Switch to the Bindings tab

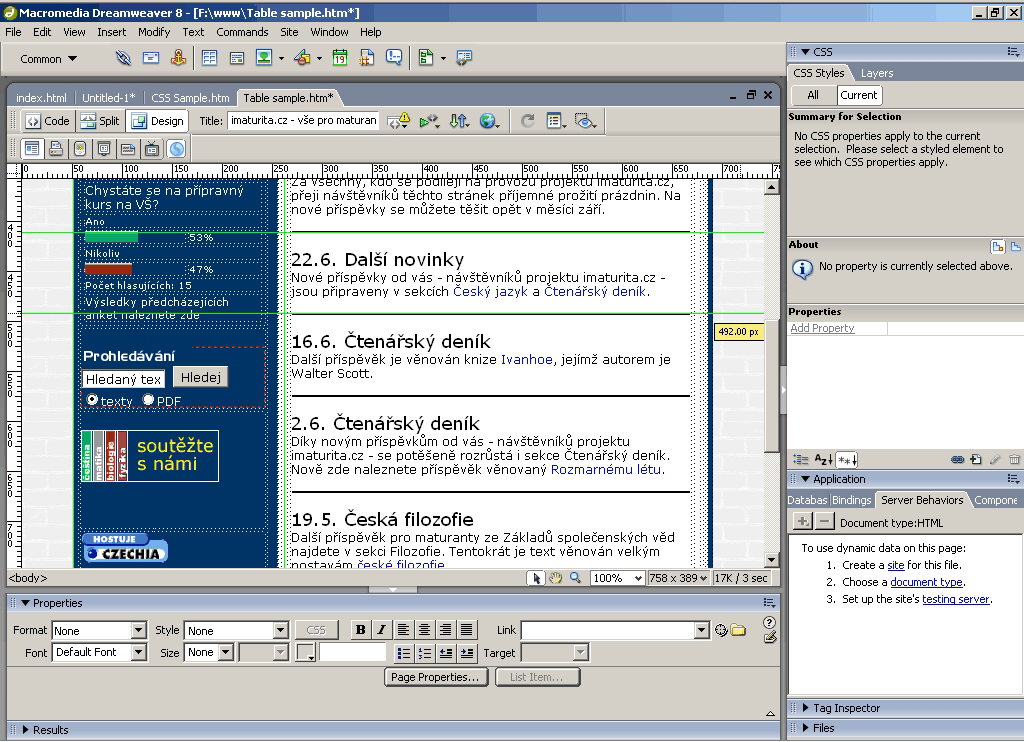851,500
